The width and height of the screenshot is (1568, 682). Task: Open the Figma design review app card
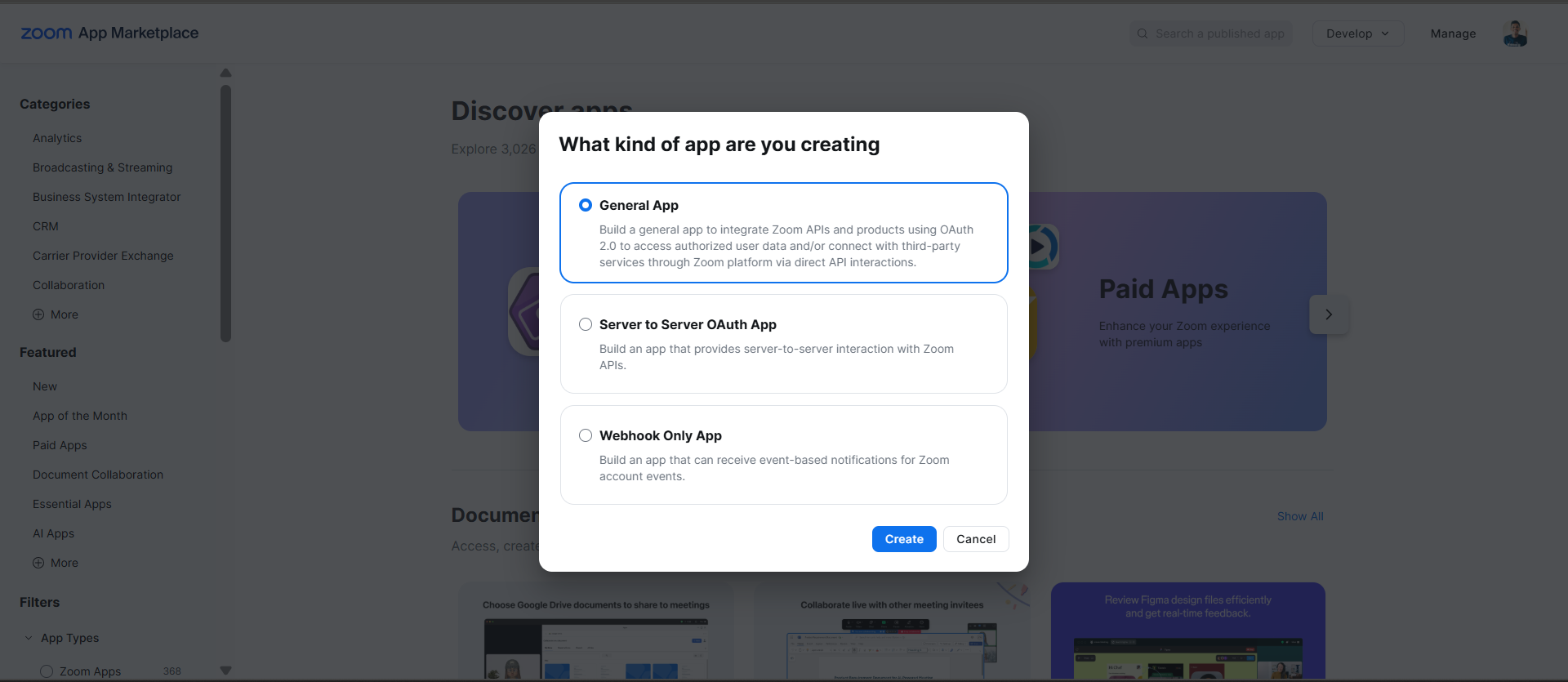(x=1188, y=631)
